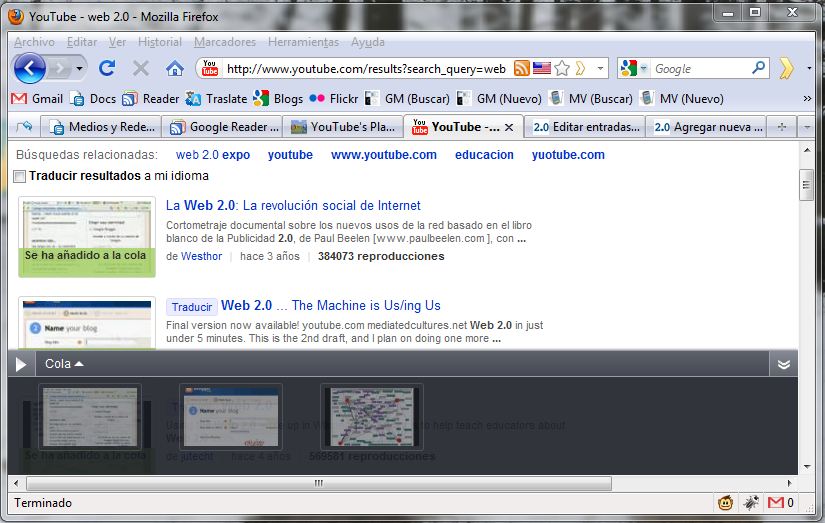Open the GM (Buscar) bookmark
This screenshot has width=825, height=523.
[407, 98]
